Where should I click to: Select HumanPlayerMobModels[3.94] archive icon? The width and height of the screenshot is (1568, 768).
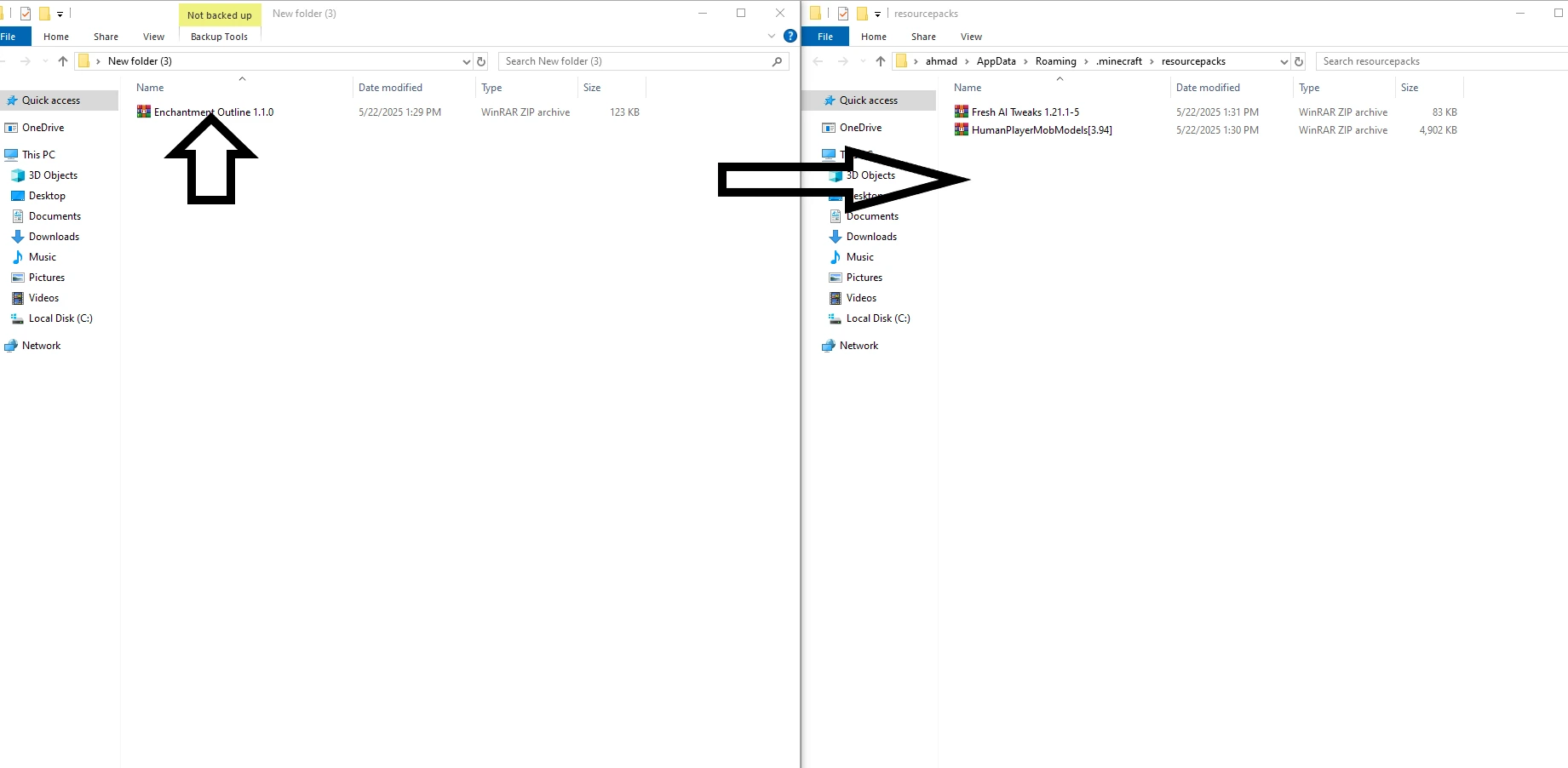962,129
